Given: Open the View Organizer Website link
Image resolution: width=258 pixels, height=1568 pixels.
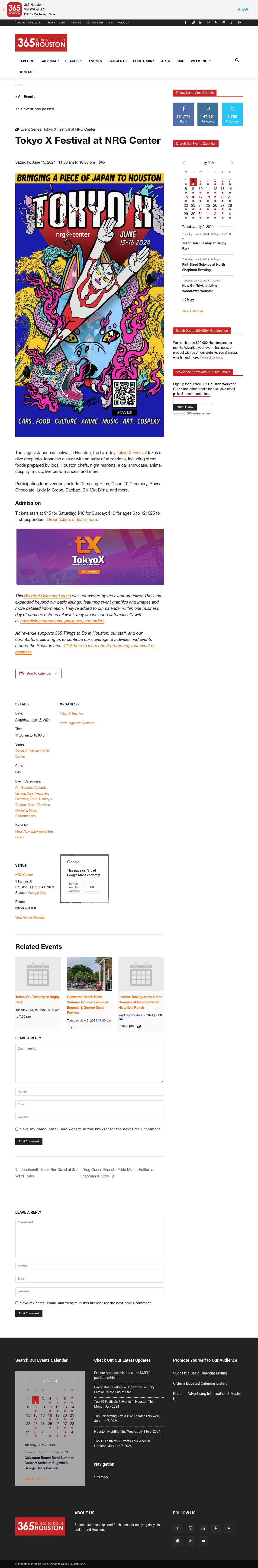Looking at the screenshot, I should click(77, 723).
